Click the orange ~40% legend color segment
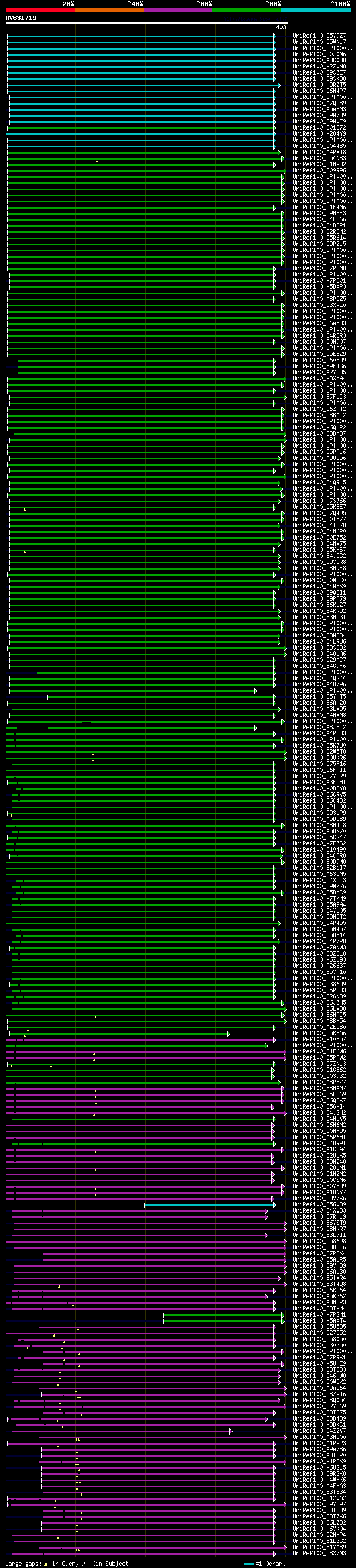Viewport: 356px width, 1568px height. coord(109,10)
